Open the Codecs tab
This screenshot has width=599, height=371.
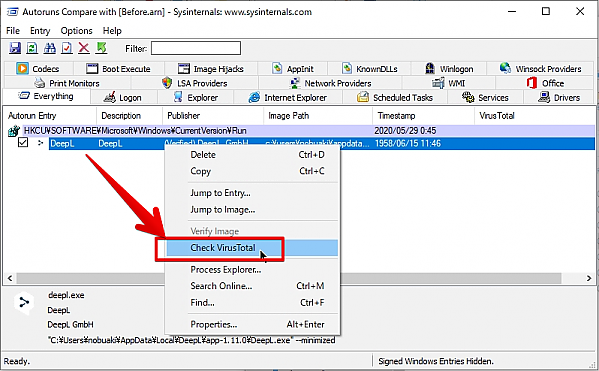click(38, 69)
